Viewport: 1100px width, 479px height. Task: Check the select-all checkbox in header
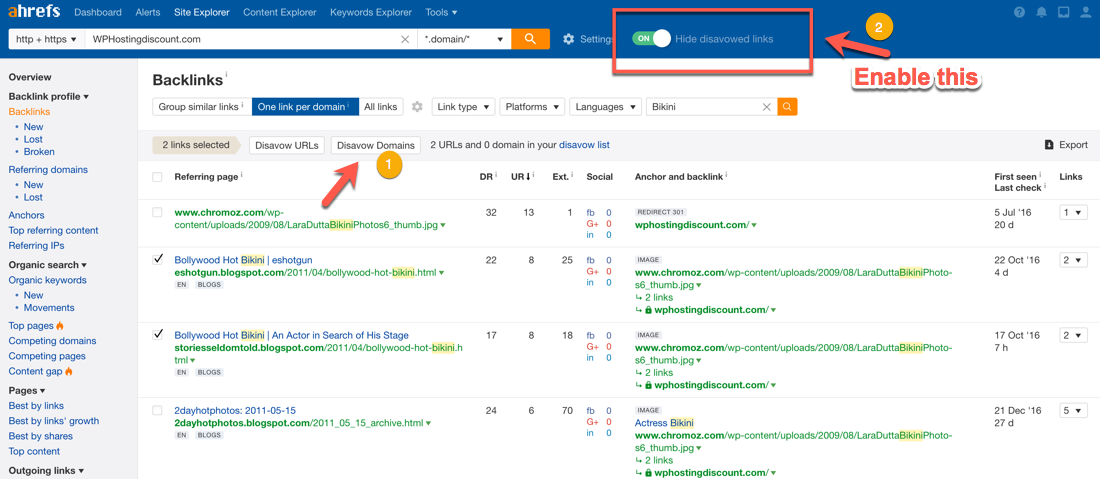click(157, 177)
